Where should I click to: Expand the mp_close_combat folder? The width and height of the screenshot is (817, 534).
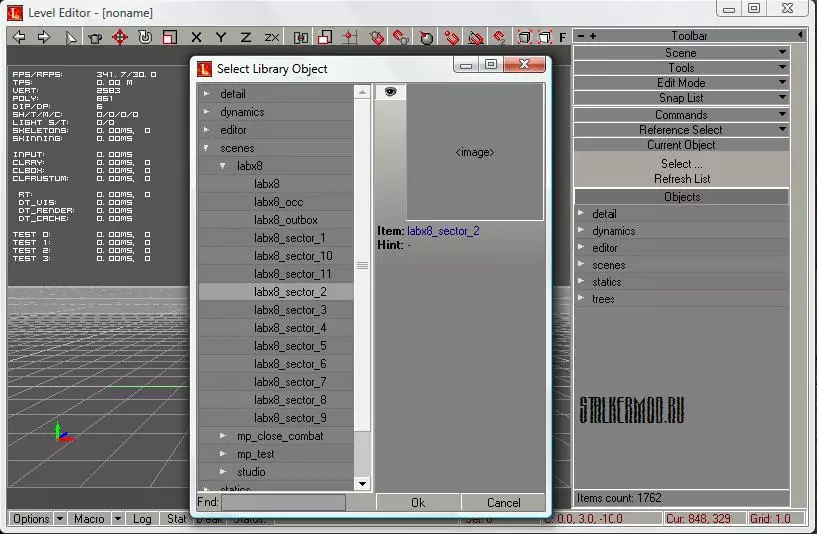tap(223, 436)
